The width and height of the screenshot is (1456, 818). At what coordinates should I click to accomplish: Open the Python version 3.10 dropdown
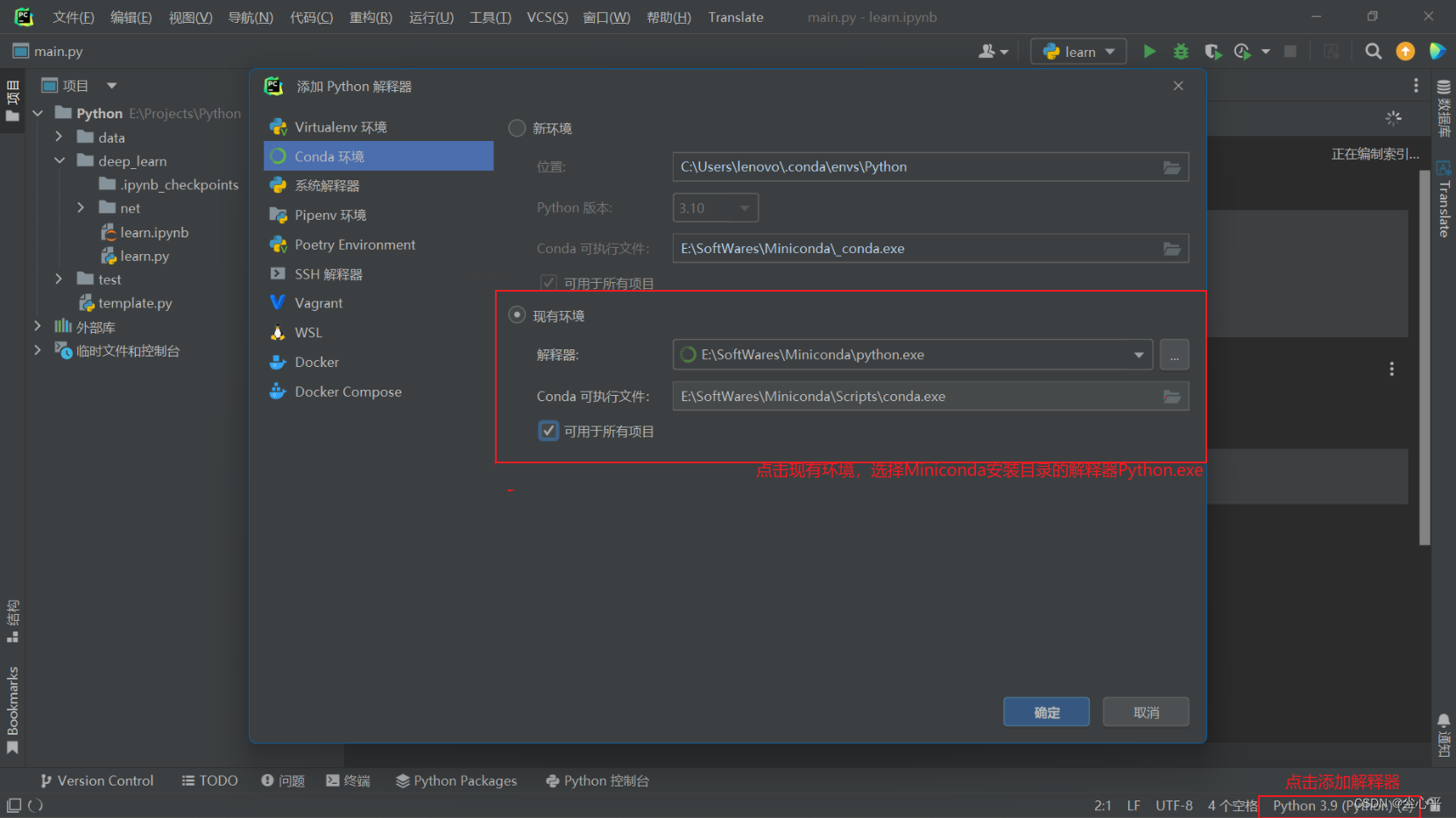pyautogui.click(x=715, y=208)
